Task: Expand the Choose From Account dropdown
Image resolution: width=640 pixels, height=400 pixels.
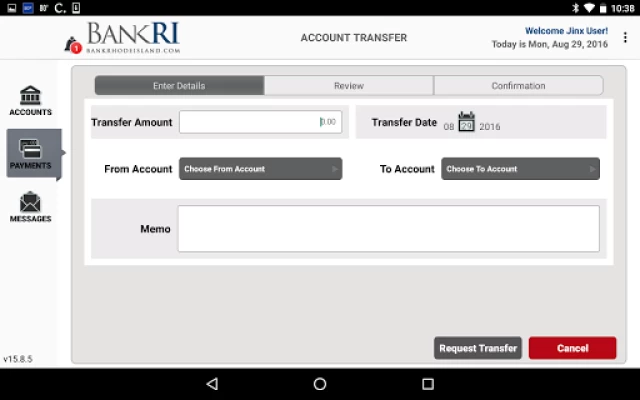Action: (x=260, y=169)
